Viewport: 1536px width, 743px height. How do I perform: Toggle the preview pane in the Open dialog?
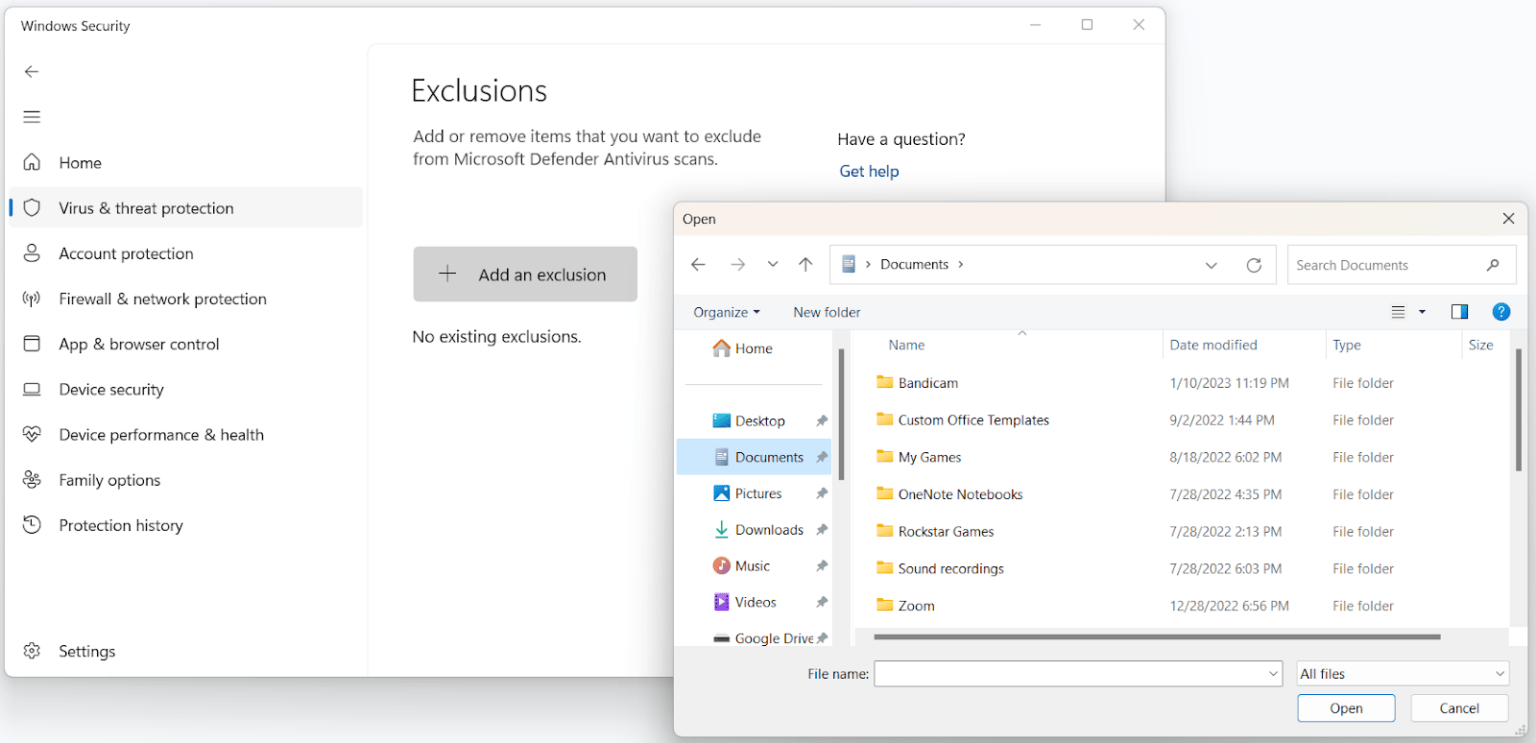(x=1459, y=311)
